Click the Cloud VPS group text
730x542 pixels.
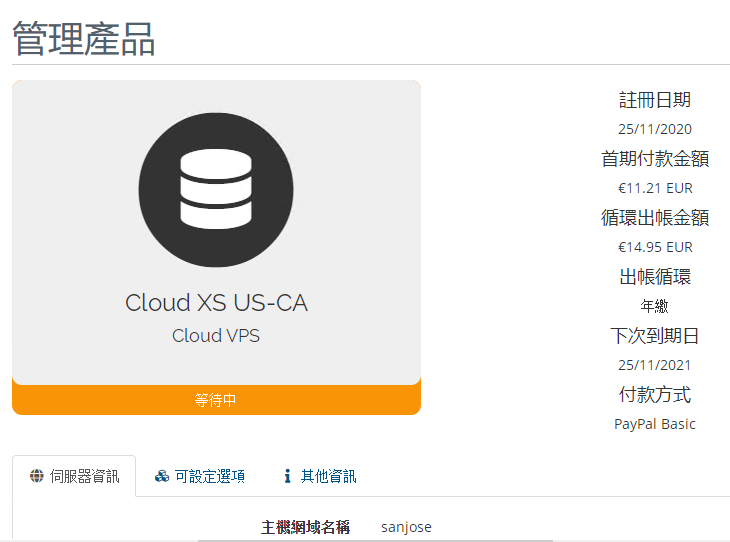coord(216,336)
